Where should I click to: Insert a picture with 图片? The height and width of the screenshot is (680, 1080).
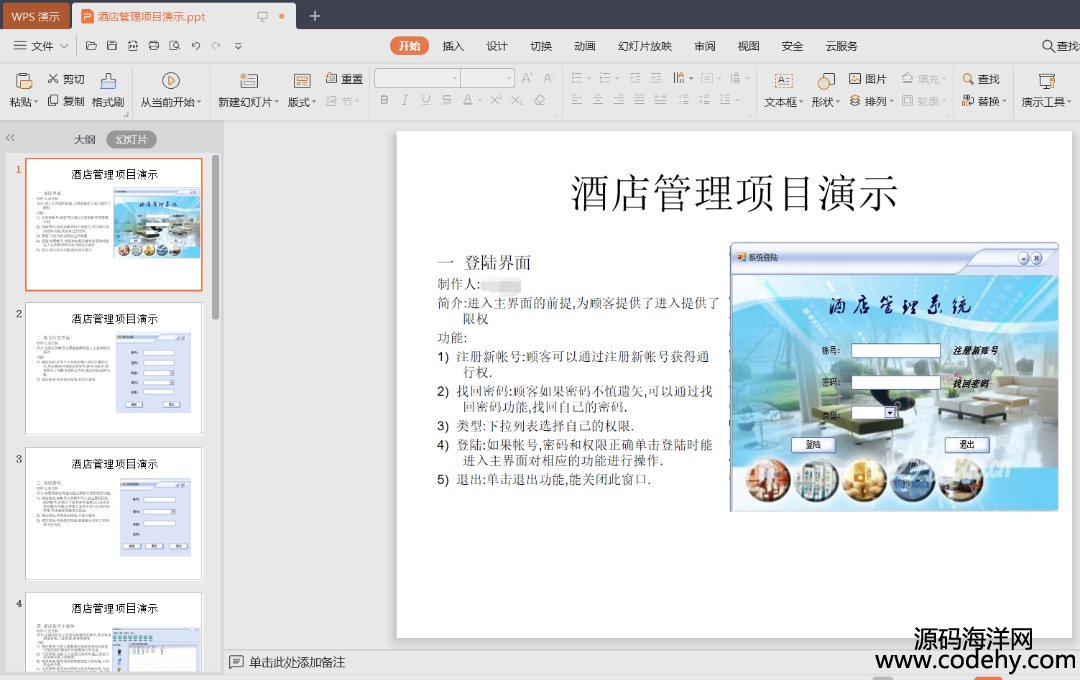pyautogui.click(x=868, y=79)
